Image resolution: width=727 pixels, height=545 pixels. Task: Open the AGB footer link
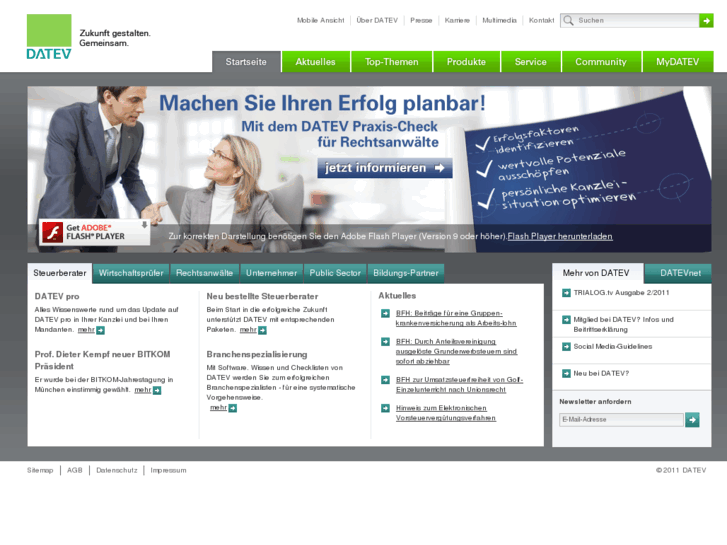tap(75, 470)
